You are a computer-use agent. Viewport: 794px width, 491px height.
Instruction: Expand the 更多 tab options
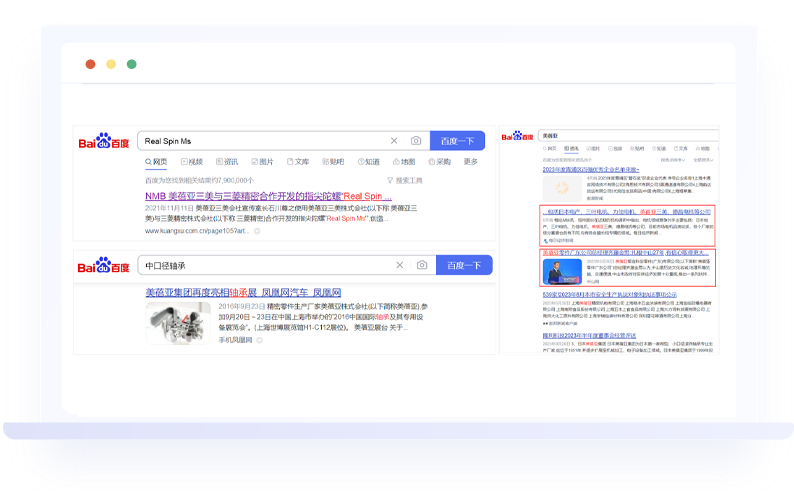[470, 161]
